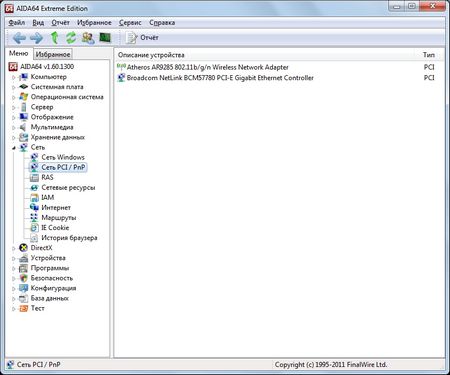The width and height of the screenshot is (450, 375).
Task: Switch to the Меню tab
Action: [x=19, y=53]
